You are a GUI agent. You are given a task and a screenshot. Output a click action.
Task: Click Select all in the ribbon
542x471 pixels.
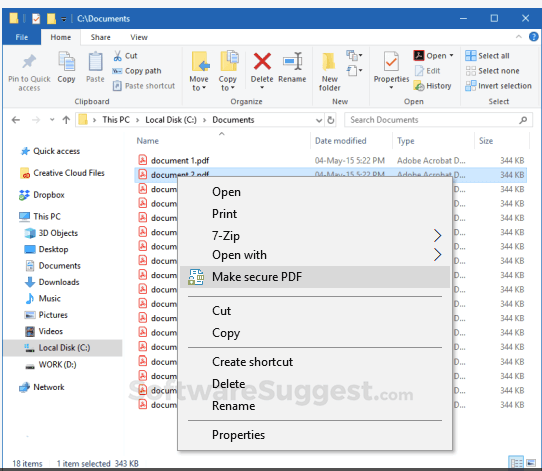[487, 56]
